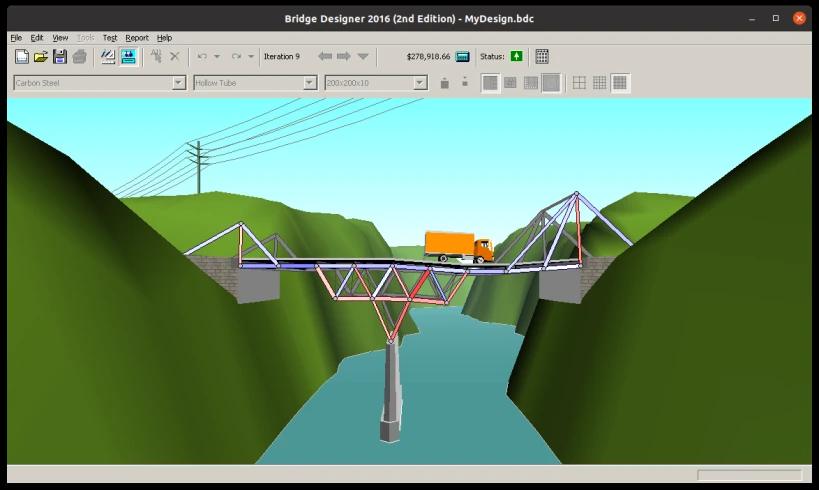The width and height of the screenshot is (819, 490).
Task: Toggle the first member view button
Action: coord(490,83)
